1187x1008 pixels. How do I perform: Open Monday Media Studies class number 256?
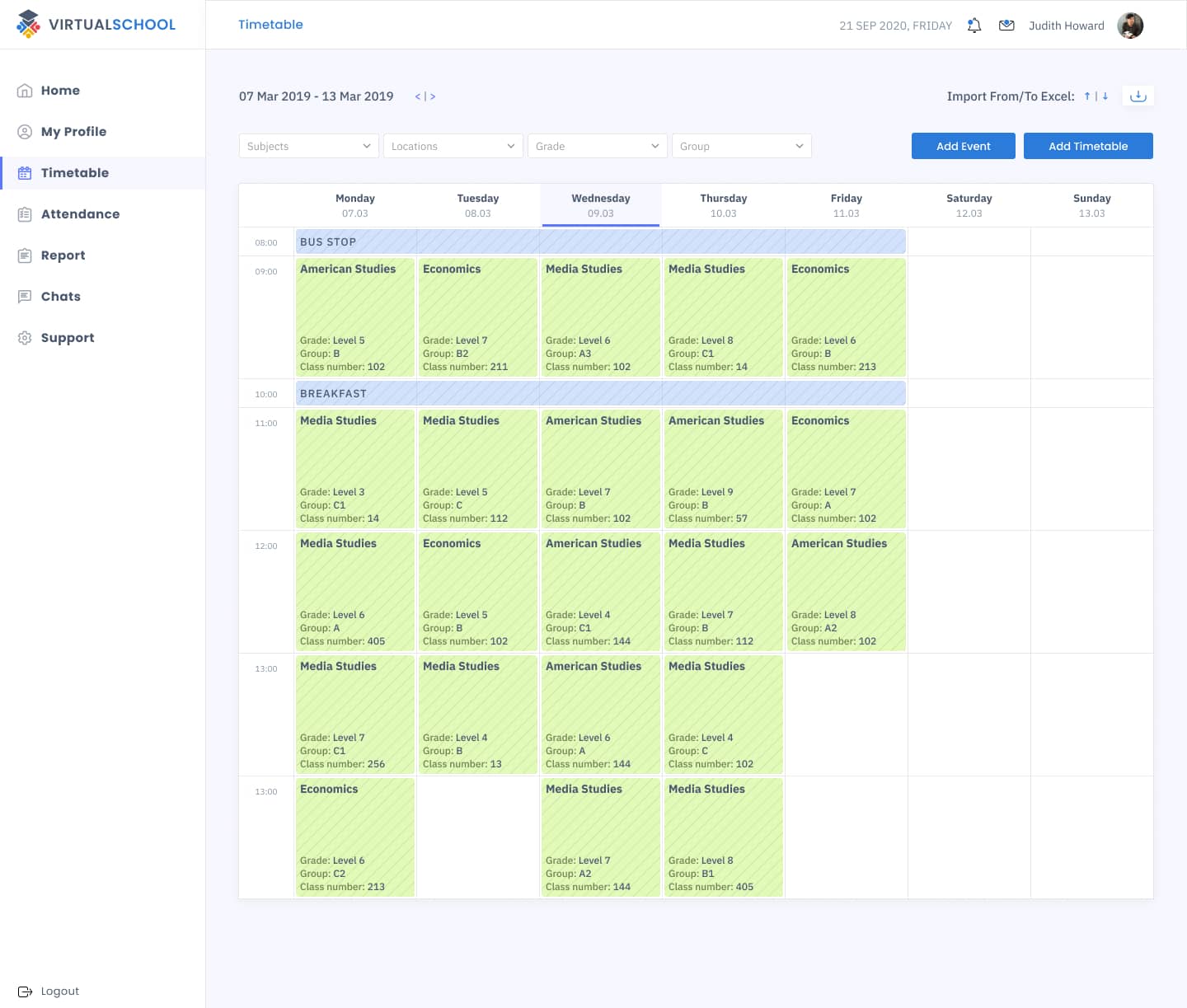click(x=355, y=715)
